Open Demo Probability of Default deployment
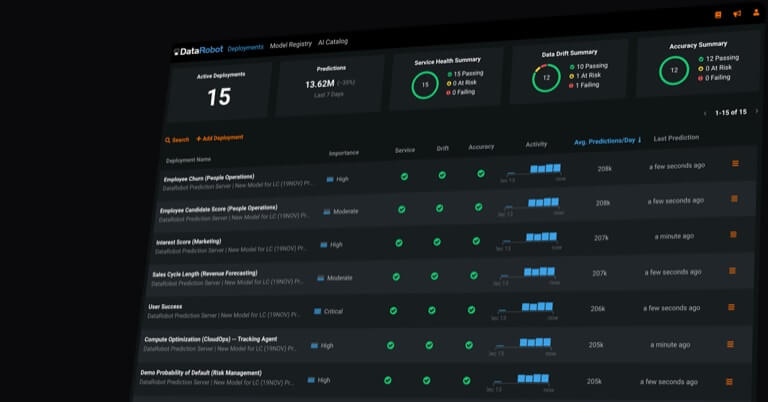Image resolution: width=768 pixels, height=402 pixels. [x=201, y=373]
